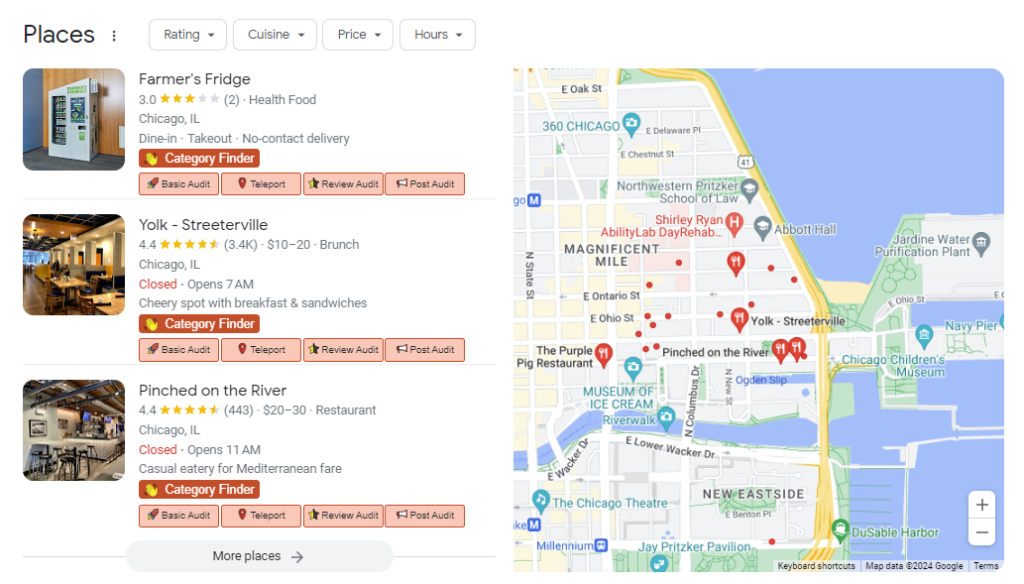Select the Chicago Children's Museum marker icon
The image size is (1024, 584).
pos(923,336)
